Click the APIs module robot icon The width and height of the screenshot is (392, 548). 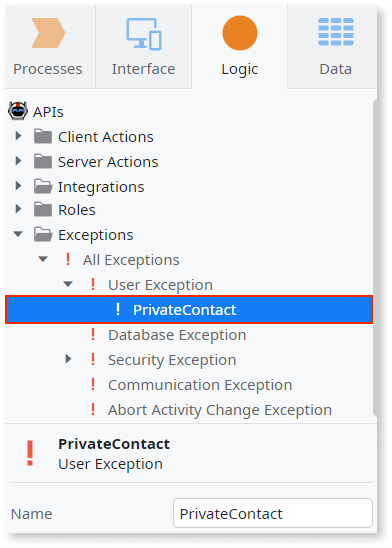18,111
